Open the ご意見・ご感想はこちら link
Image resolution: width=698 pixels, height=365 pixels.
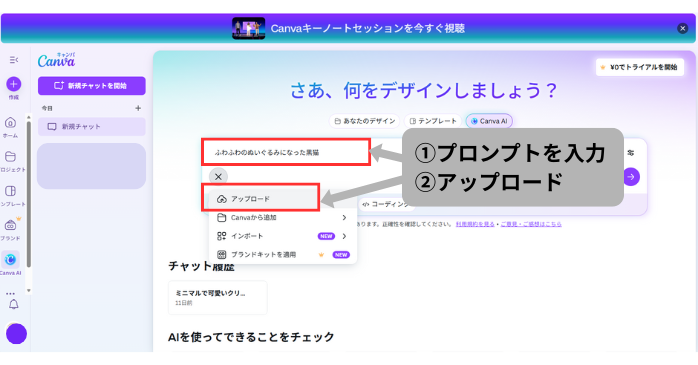(531, 224)
